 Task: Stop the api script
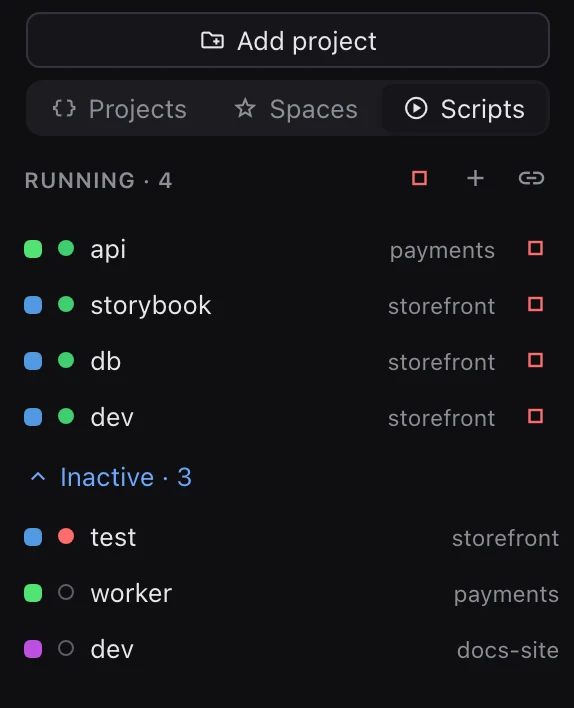tap(536, 248)
